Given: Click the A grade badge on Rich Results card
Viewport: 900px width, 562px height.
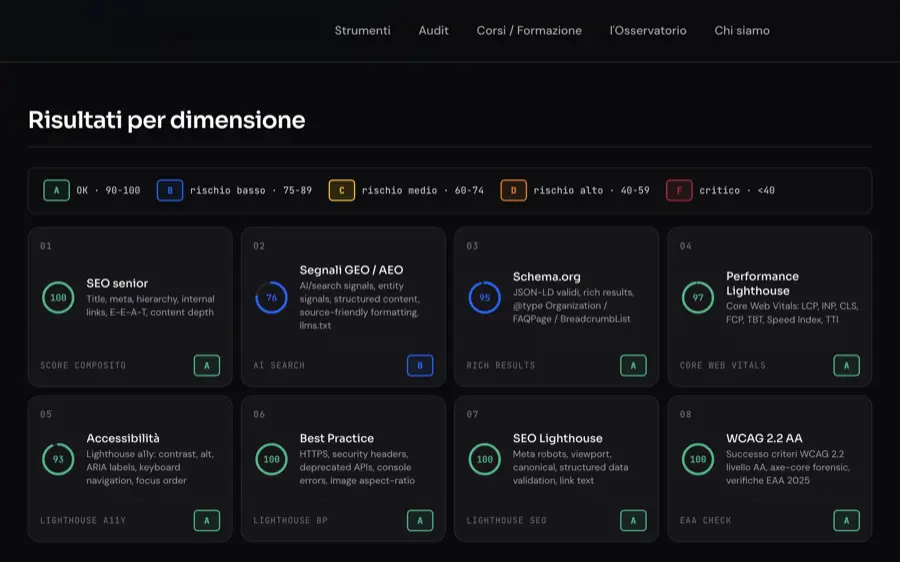Looking at the screenshot, I should [x=633, y=365].
